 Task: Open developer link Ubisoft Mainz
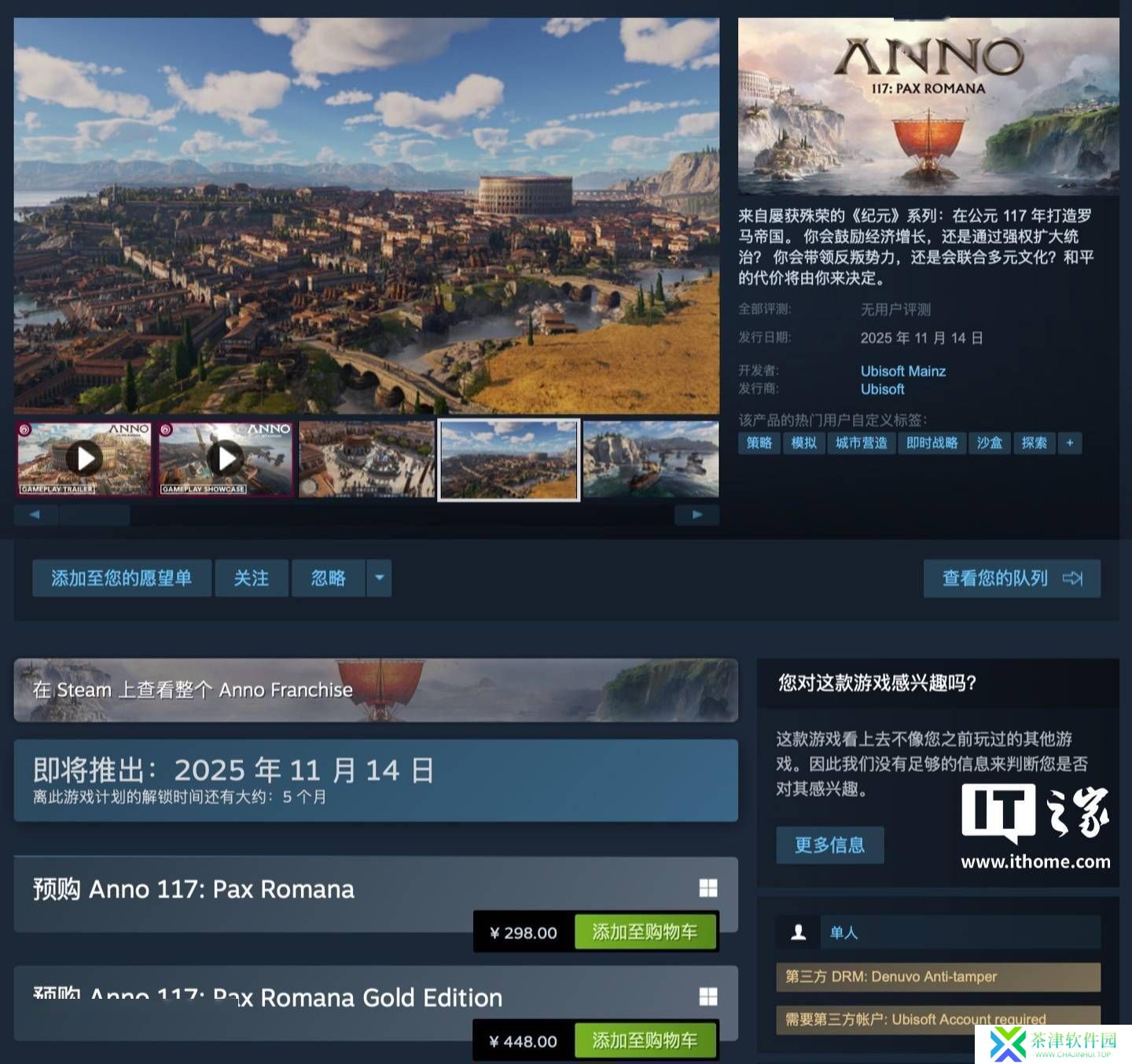[902, 371]
